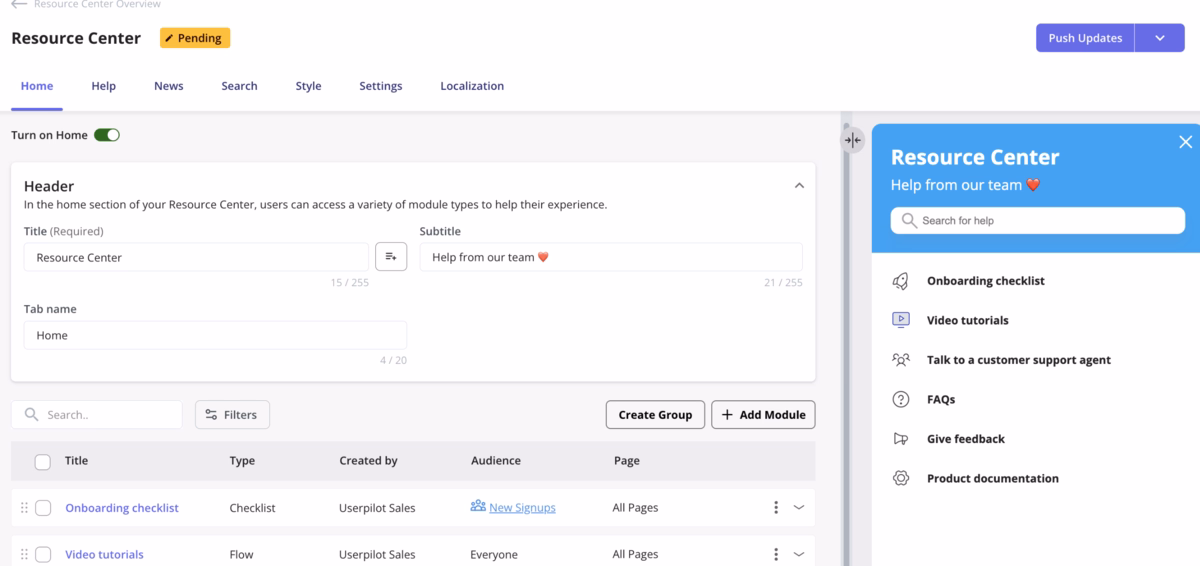The width and height of the screenshot is (1200, 566).
Task: Click the Tab name input field
Action: pos(215,335)
